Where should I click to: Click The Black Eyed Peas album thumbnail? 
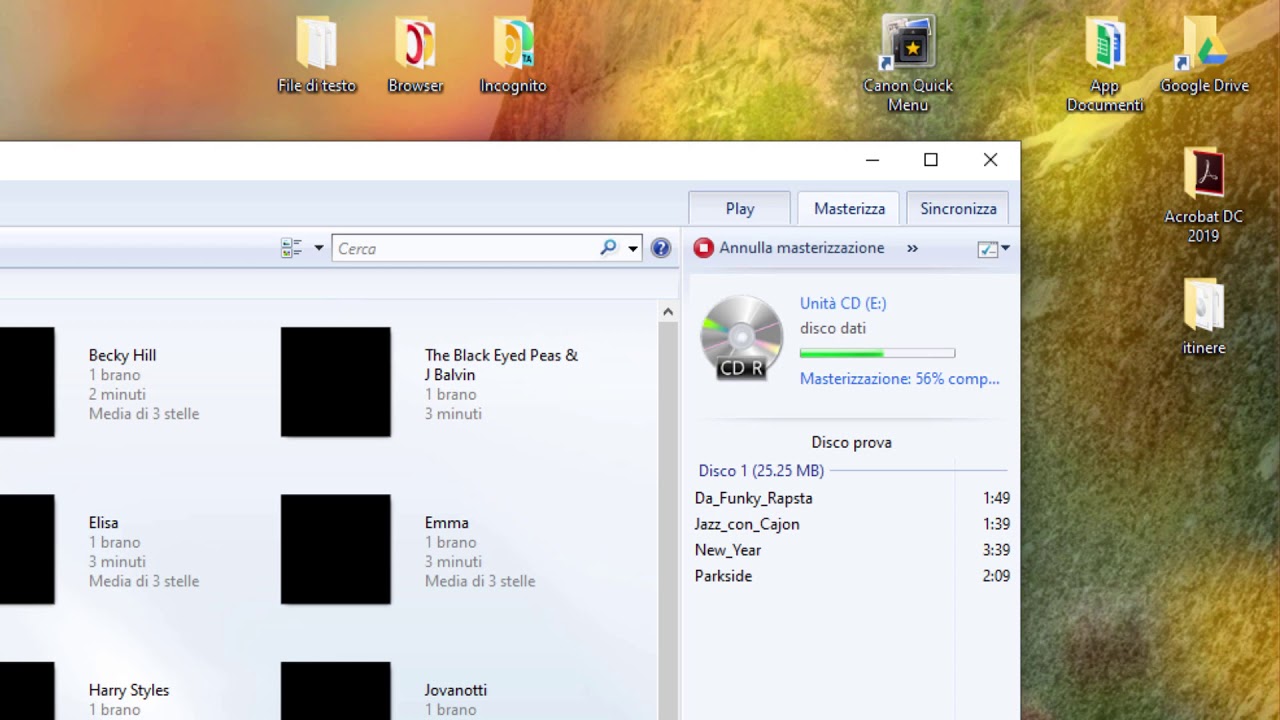tap(336, 382)
